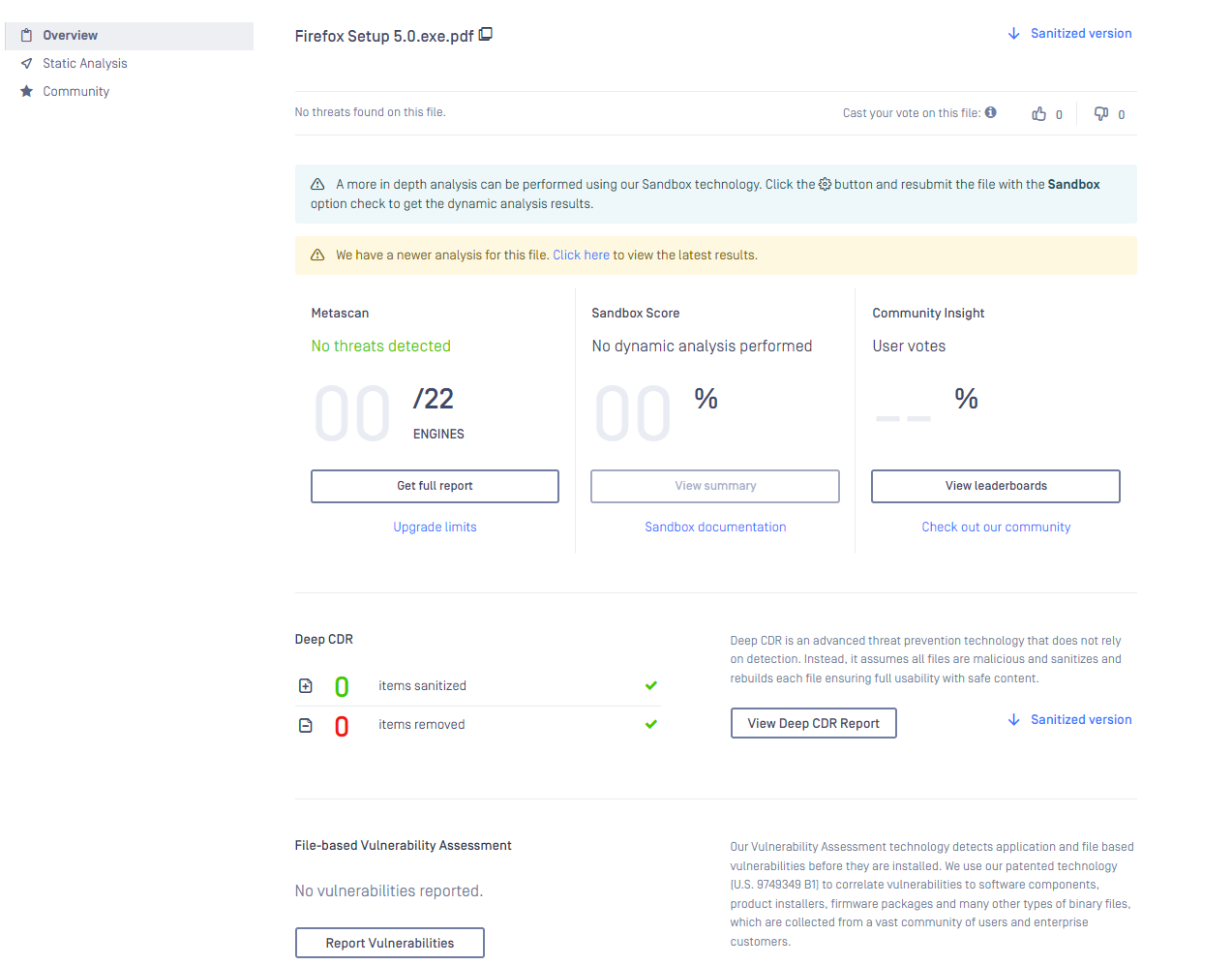Click the green checkmark on items sanitized row

(651, 685)
